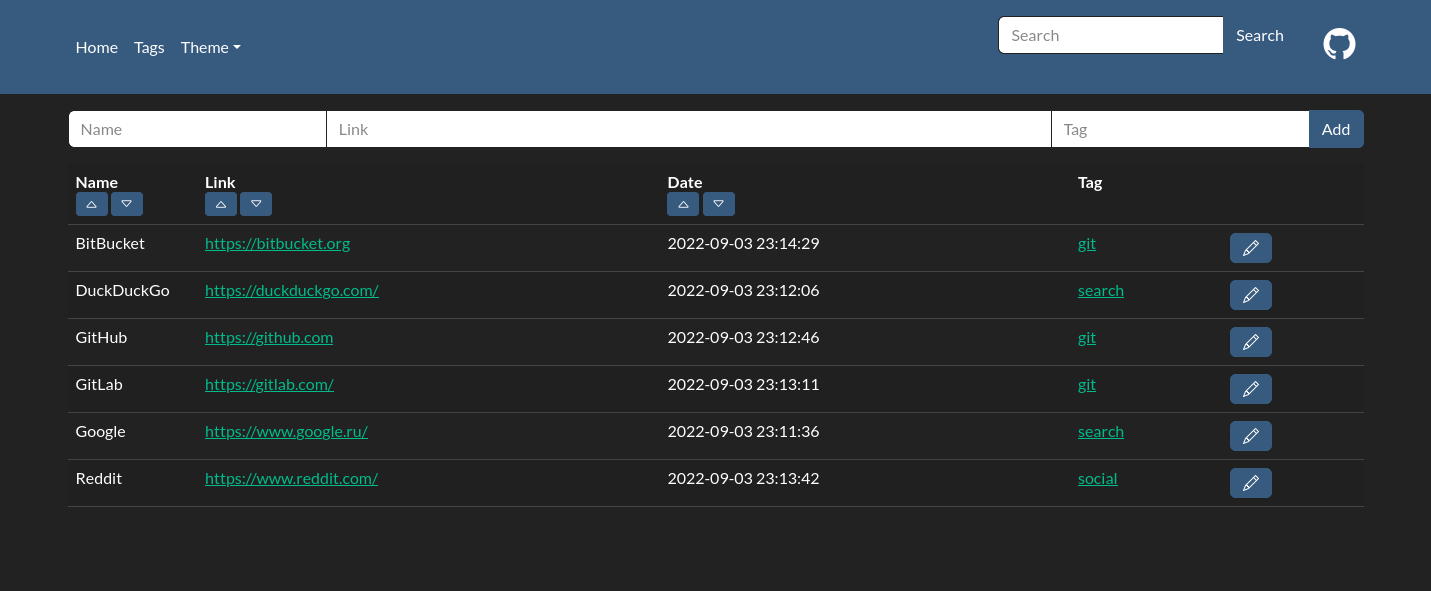Viewport: 1431px width, 591px height.
Task: Click the git tag in BitBucket row
Action: point(1087,243)
